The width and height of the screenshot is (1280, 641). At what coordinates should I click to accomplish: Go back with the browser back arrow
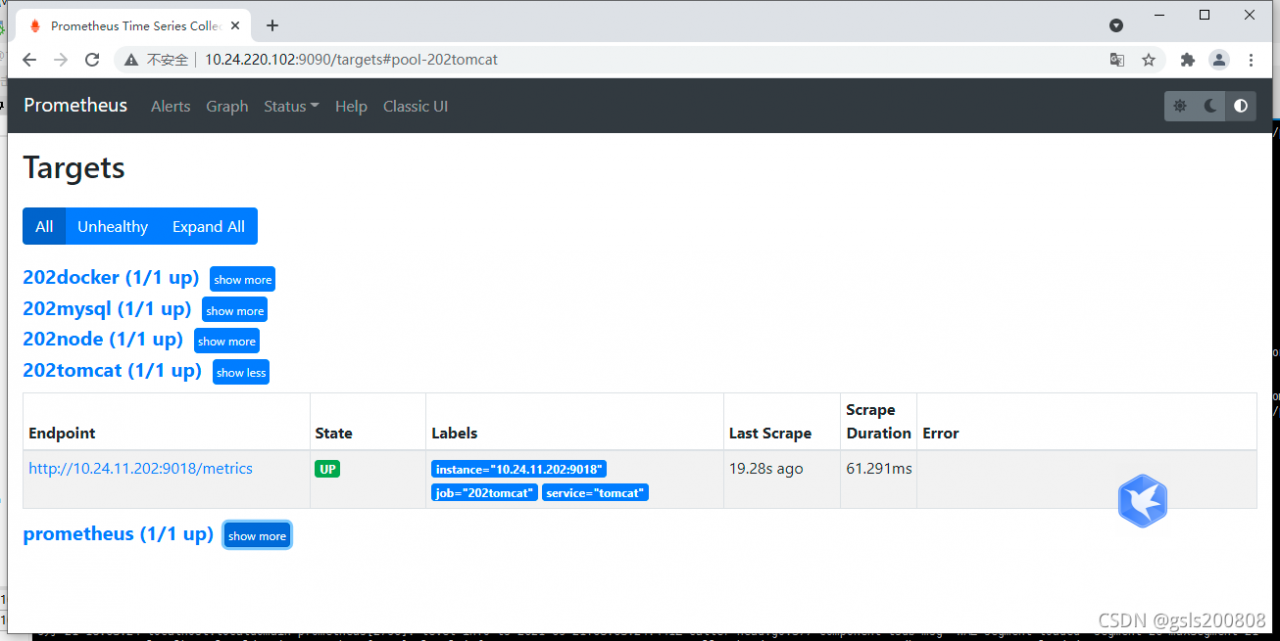pos(29,60)
